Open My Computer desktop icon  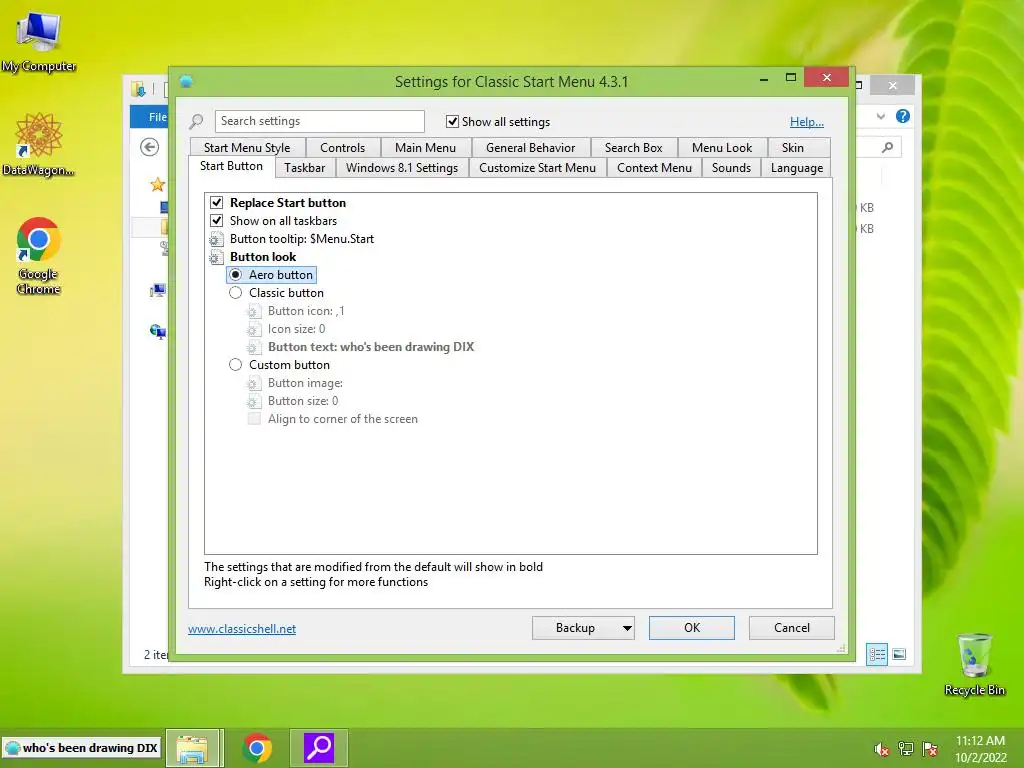(39, 40)
